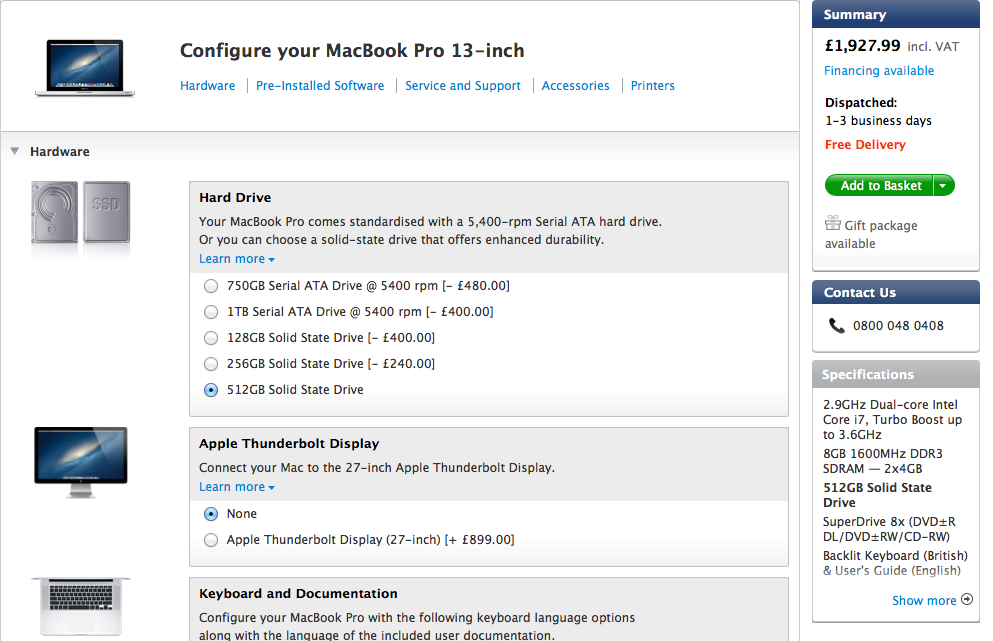Open the Add to Basket dropdown arrow
The width and height of the screenshot is (993, 641).
pos(943,186)
